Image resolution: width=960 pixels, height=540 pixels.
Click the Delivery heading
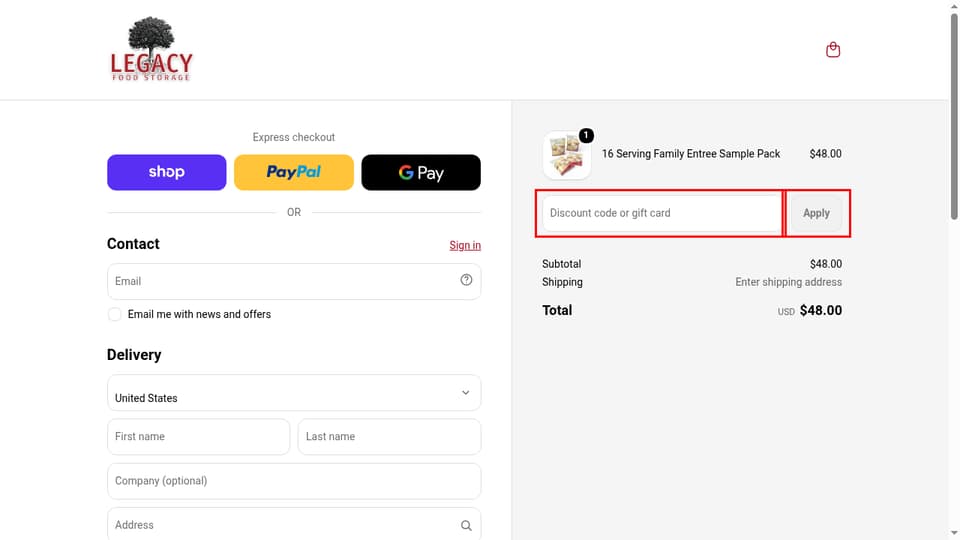pos(134,355)
